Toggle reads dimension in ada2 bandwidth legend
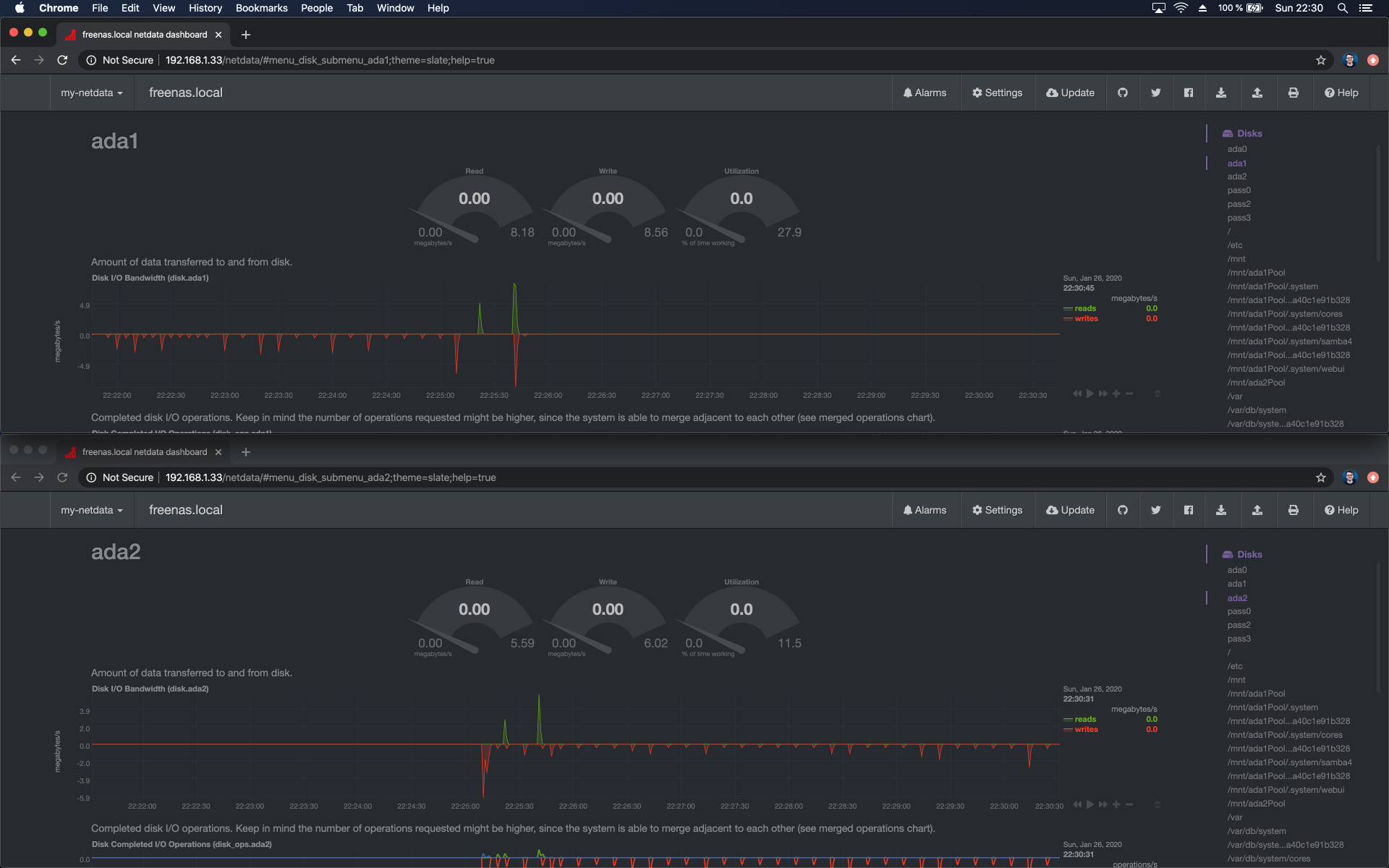Screen dimensions: 1389x868 1084,719
